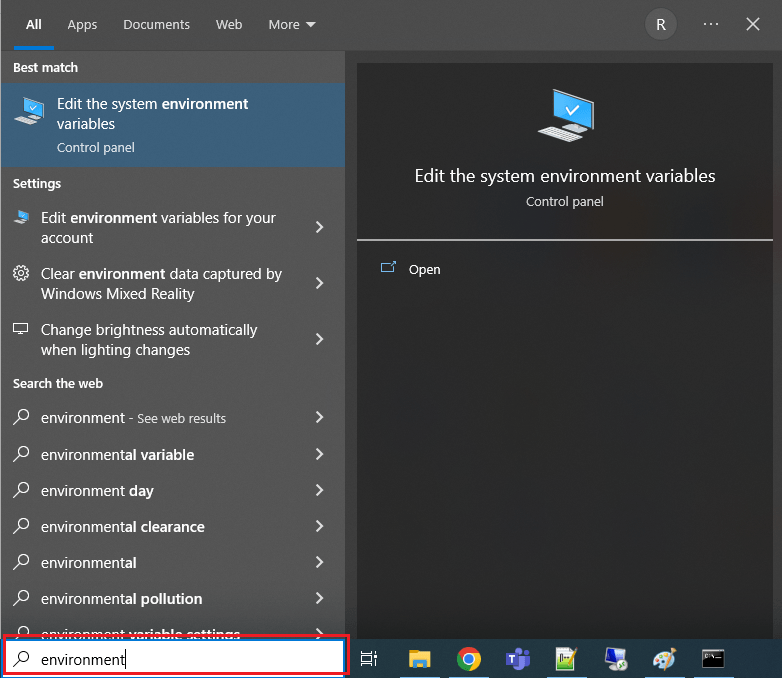This screenshot has width=782, height=678.
Task: Open the remote desktop monitor taskbar icon
Action: (615, 659)
